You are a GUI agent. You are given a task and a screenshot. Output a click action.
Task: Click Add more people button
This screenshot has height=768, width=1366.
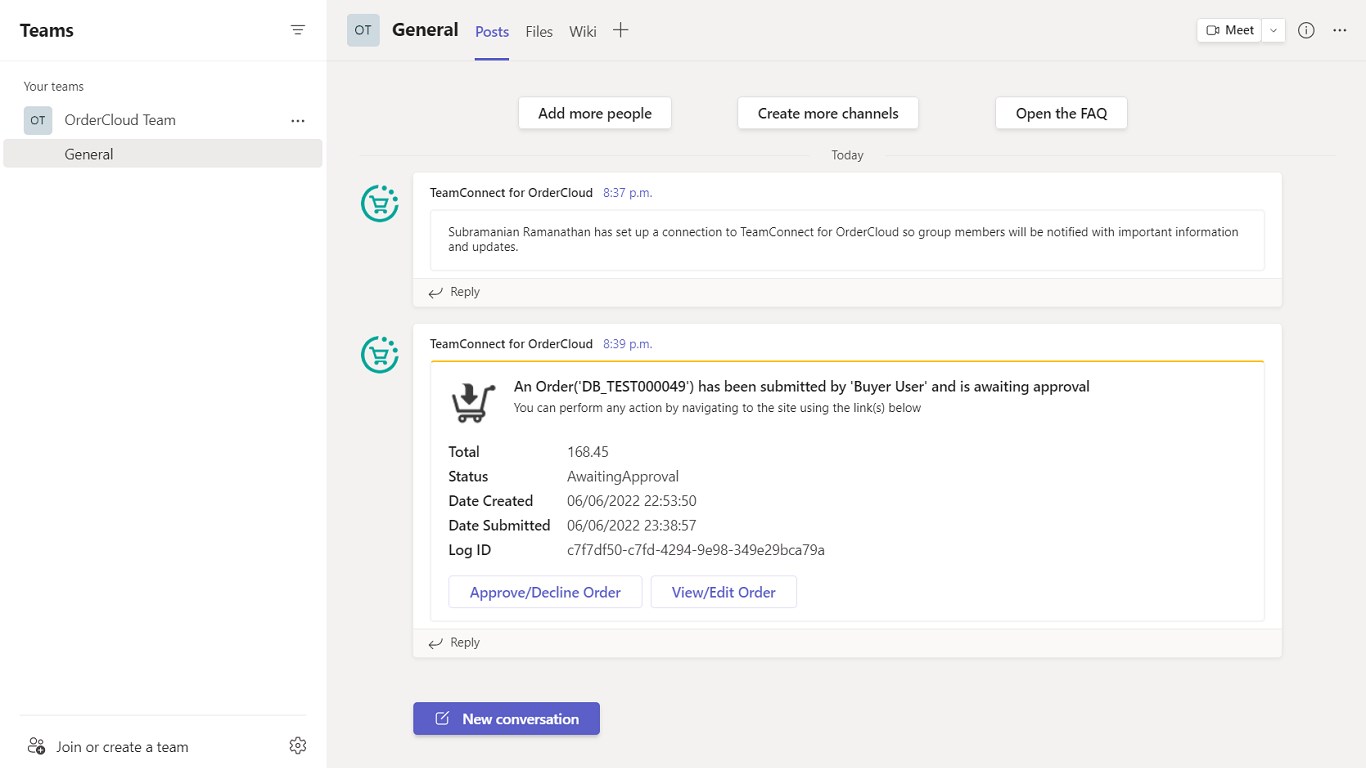coord(594,113)
